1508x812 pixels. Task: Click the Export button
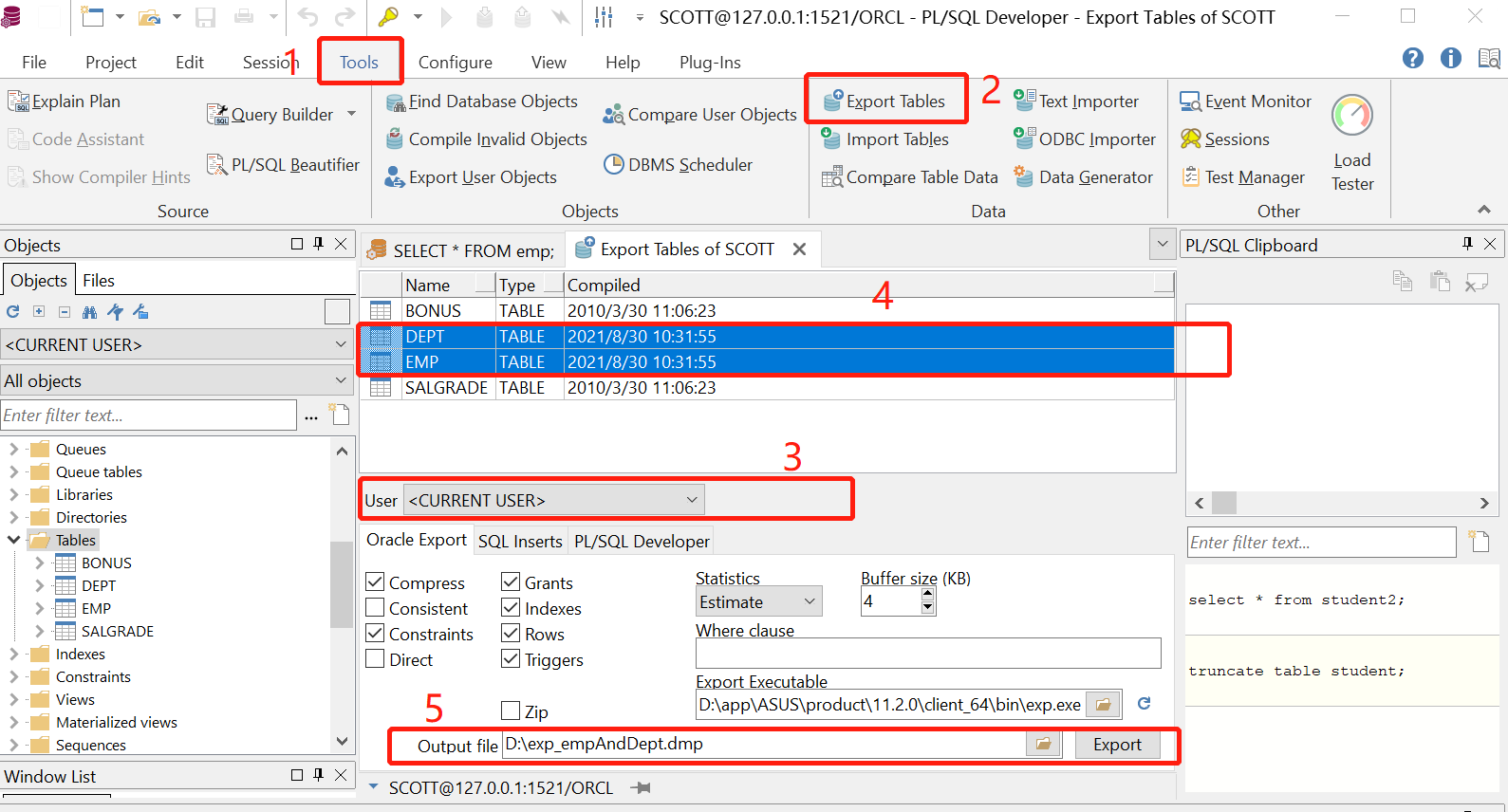point(1117,745)
